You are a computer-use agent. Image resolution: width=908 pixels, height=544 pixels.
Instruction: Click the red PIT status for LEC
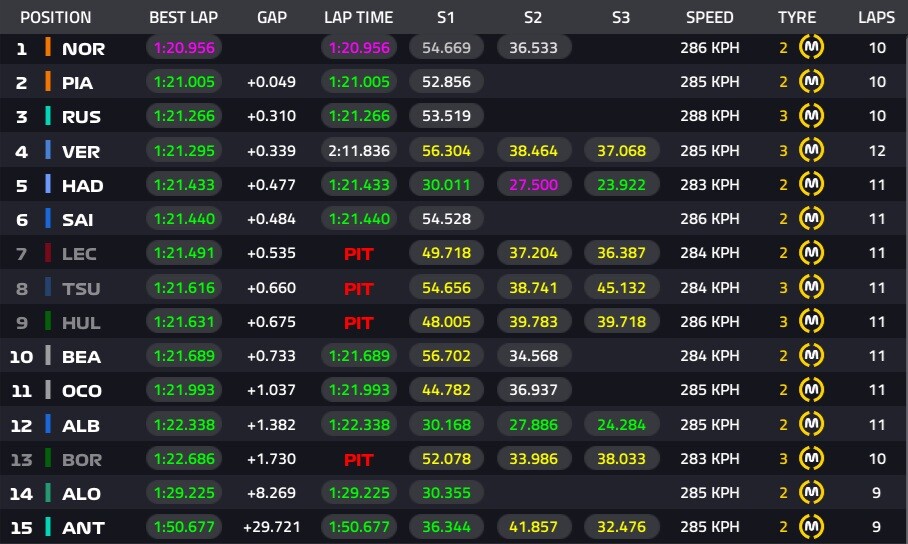click(358, 253)
